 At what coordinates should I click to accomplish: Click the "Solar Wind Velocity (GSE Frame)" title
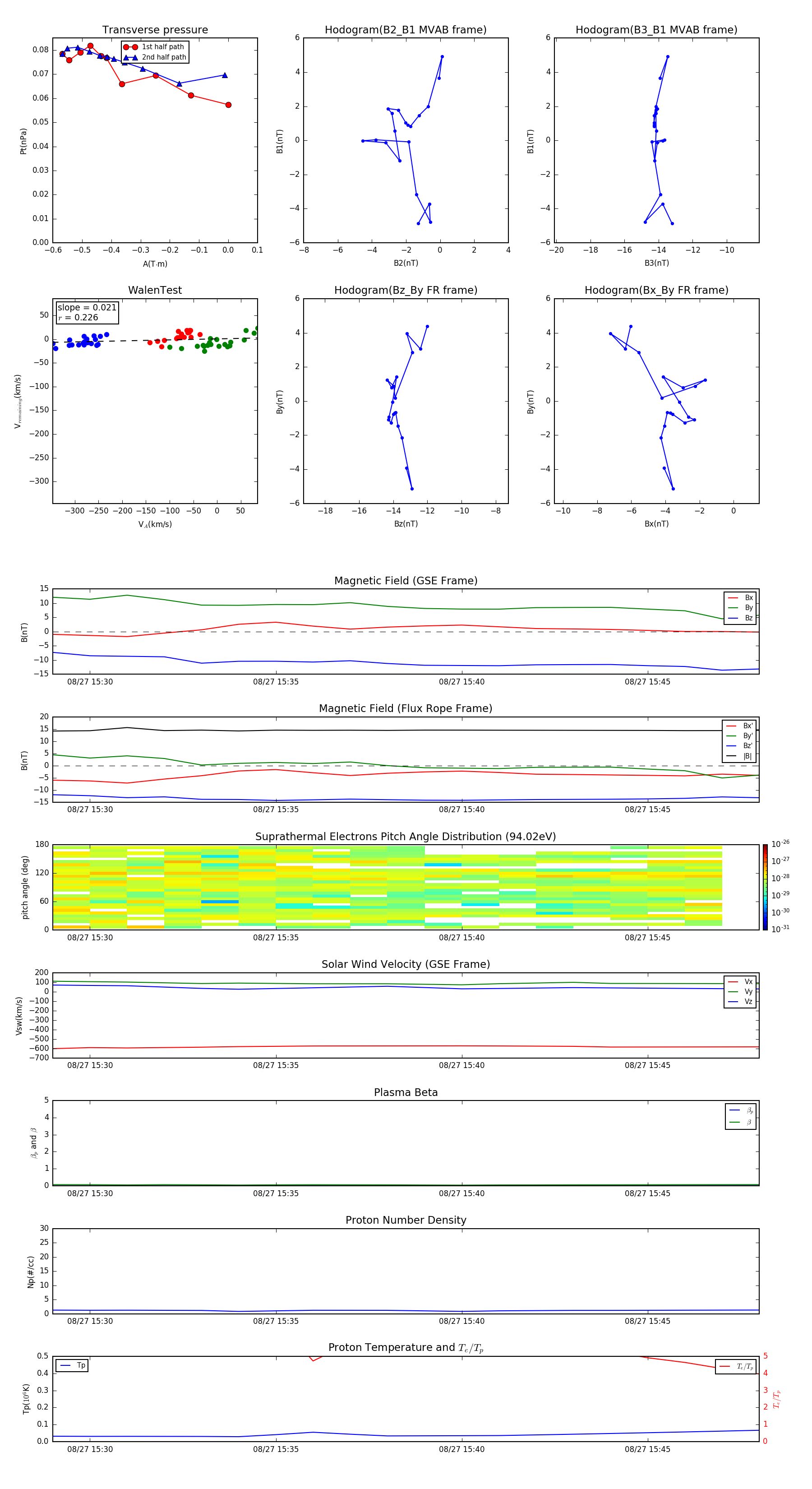pyautogui.click(x=406, y=965)
